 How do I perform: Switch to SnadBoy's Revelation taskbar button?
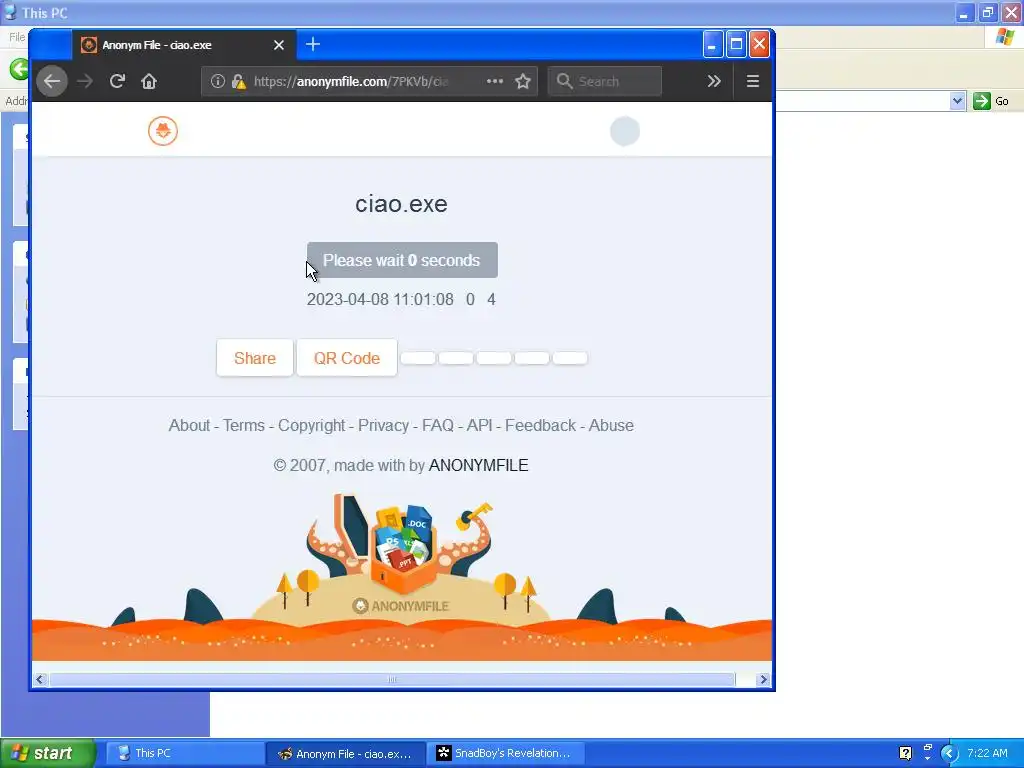coord(505,753)
